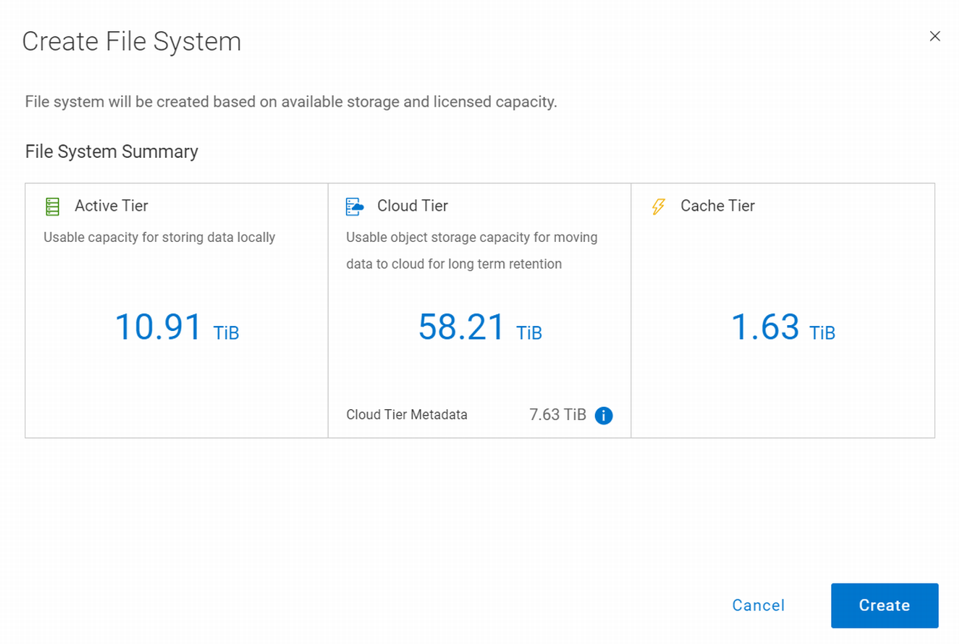Image resolution: width=959 pixels, height=644 pixels.
Task: Click the 10.91 TiB Active Tier capacity
Action: (177, 327)
